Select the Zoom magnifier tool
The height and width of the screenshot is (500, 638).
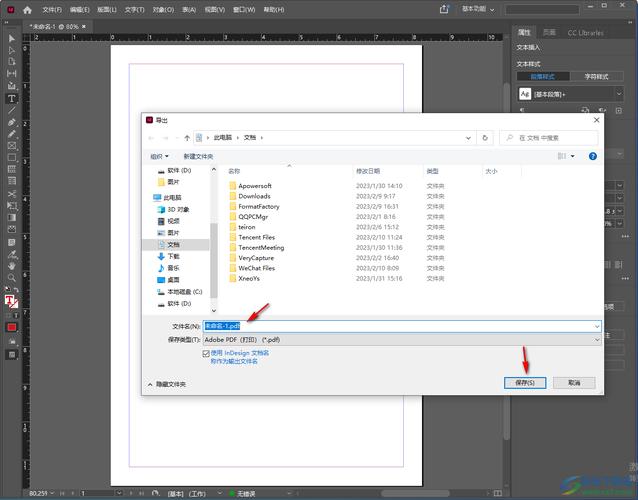coord(12,278)
